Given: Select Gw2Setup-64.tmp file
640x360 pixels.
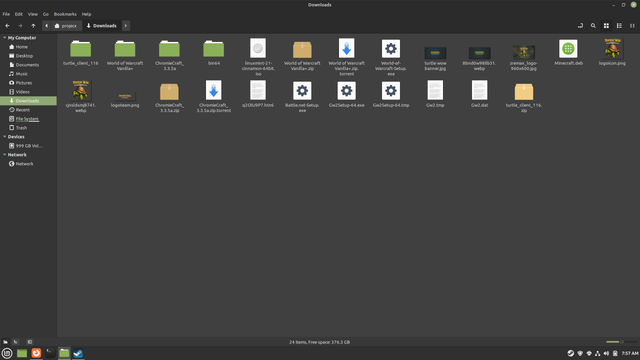Looking at the screenshot, I should [391, 94].
